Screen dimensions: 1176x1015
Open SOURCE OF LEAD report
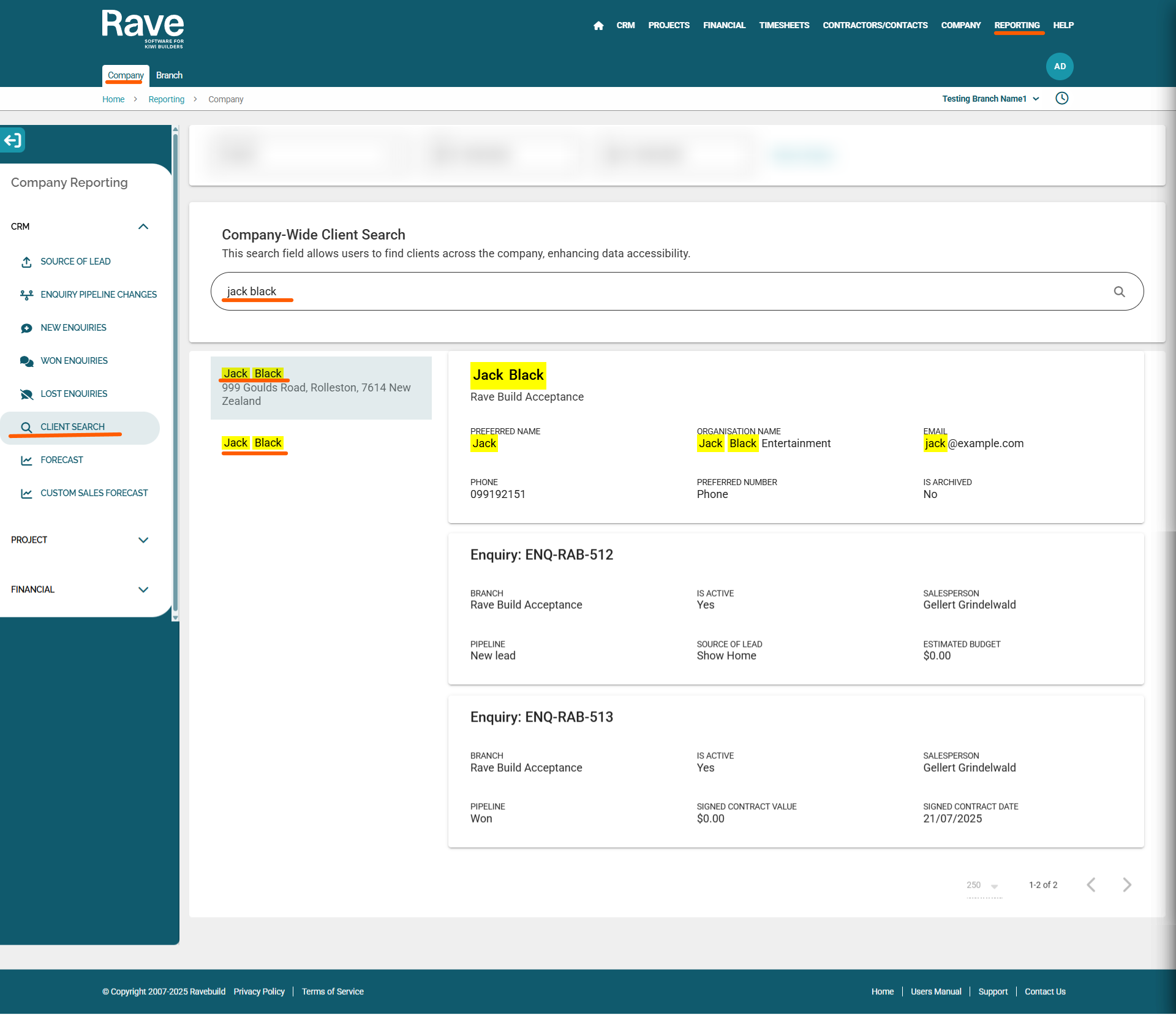coord(75,262)
